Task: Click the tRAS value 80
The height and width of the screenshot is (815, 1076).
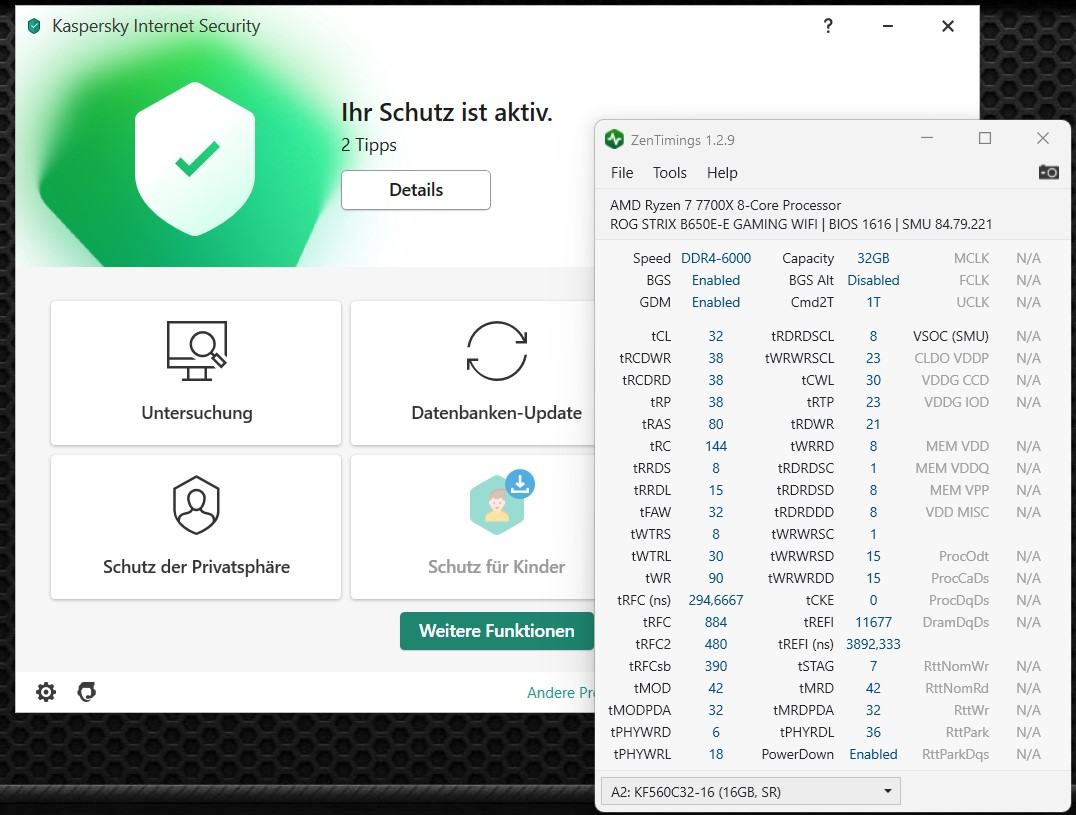Action: 716,424
